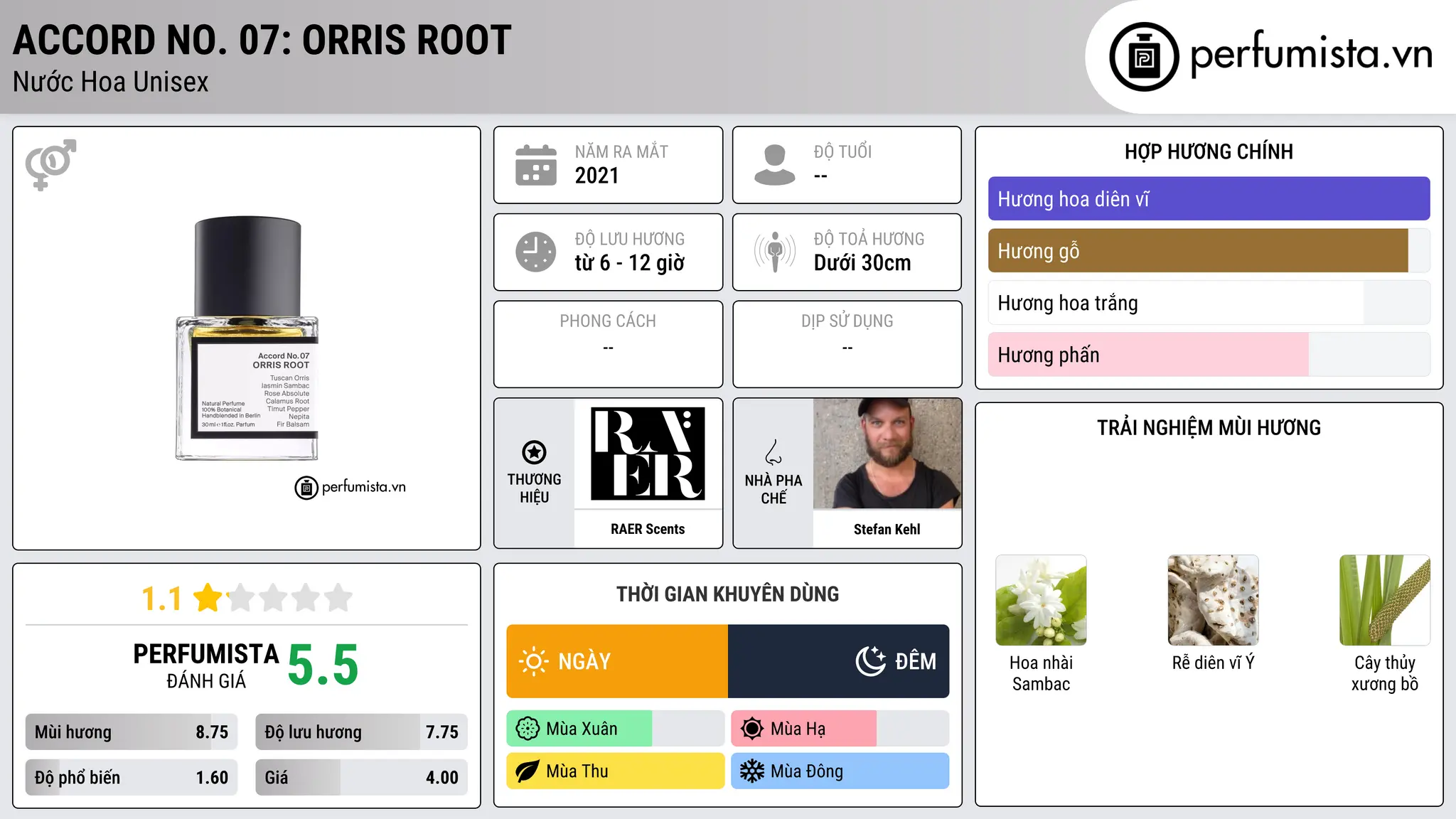The image size is (1456, 819).
Task: Click the Giá 4.00 score bar
Action: (x=361, y=778)
